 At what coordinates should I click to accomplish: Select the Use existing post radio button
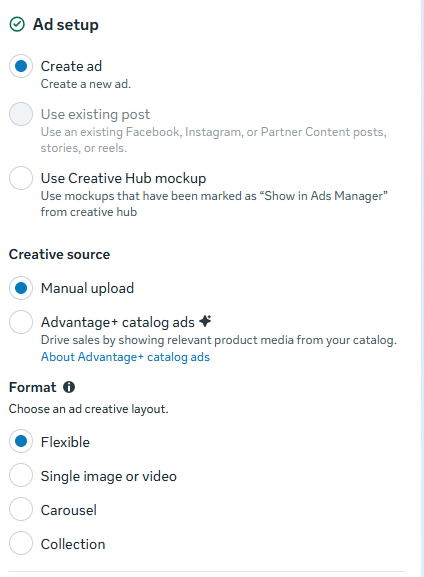coord(21,114)
